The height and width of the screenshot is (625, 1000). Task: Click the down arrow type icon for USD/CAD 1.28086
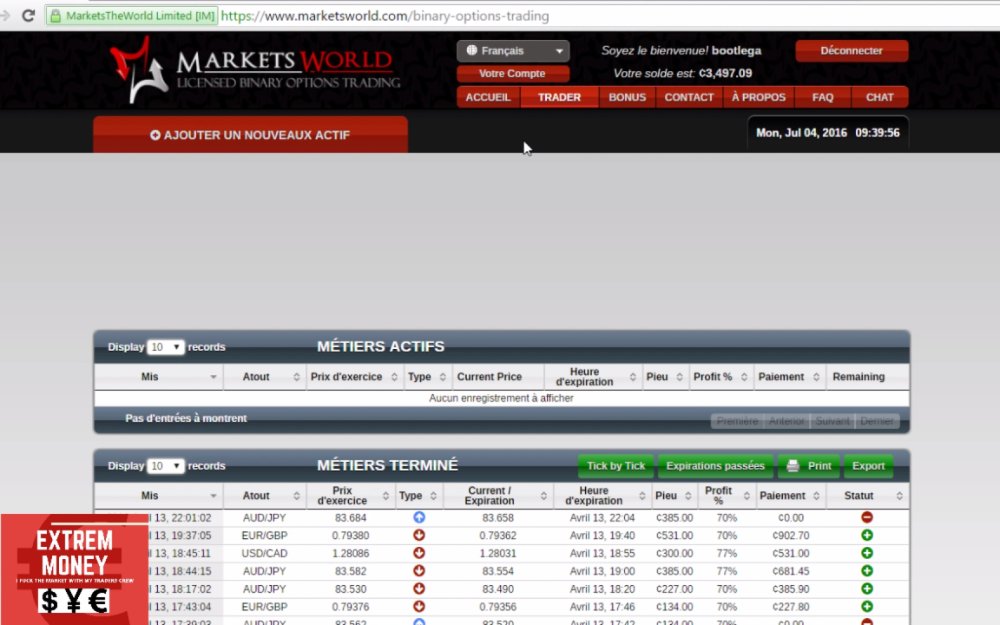tap(419, 553)
